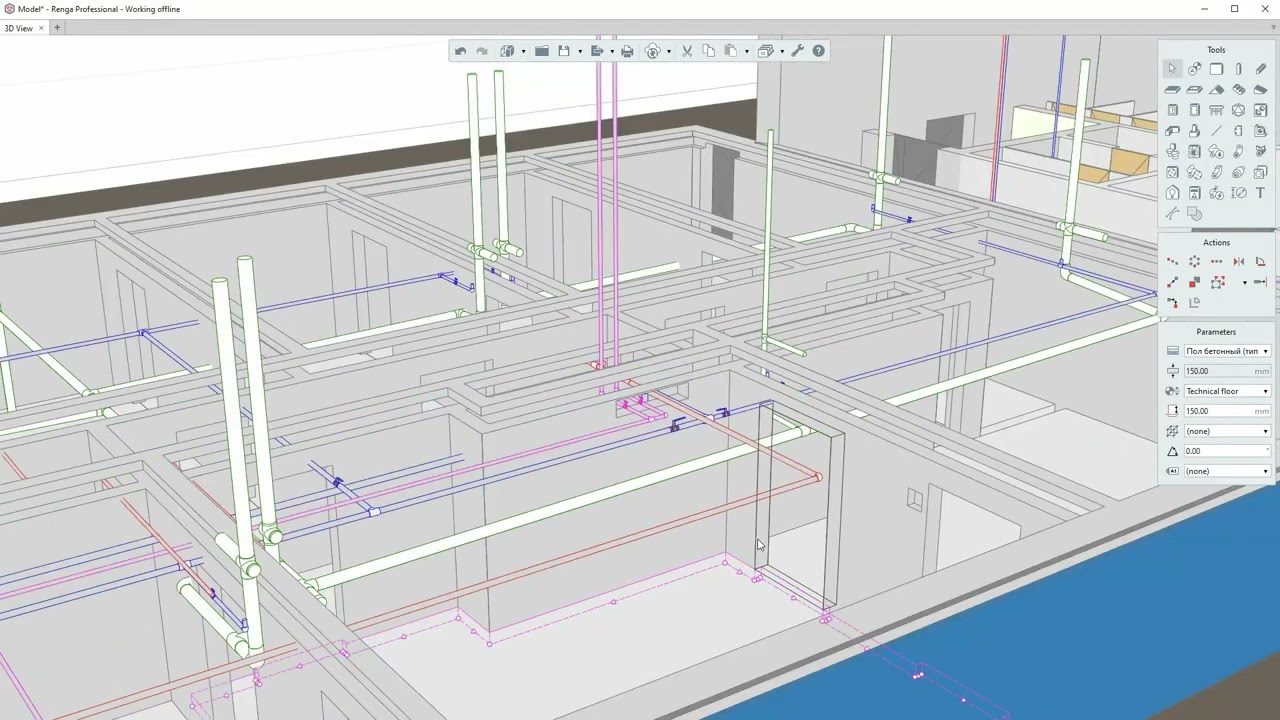Expand dropdown arrow next to styles cards icon
The image size is (1280, 720).
pyautogui.click(x=781, y=52)
